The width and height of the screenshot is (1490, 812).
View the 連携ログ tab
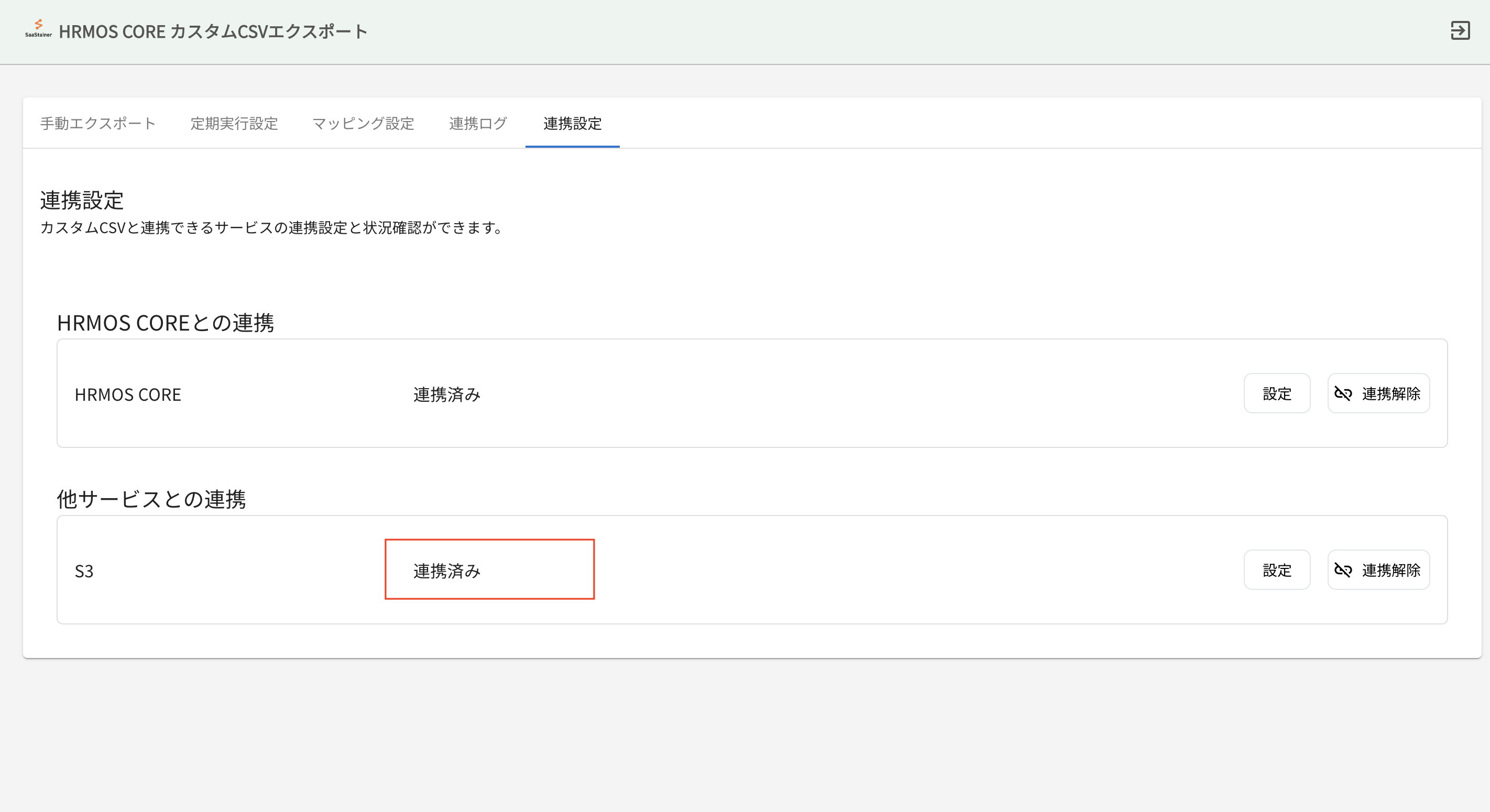pyautogui.click(x=478, y=123)
